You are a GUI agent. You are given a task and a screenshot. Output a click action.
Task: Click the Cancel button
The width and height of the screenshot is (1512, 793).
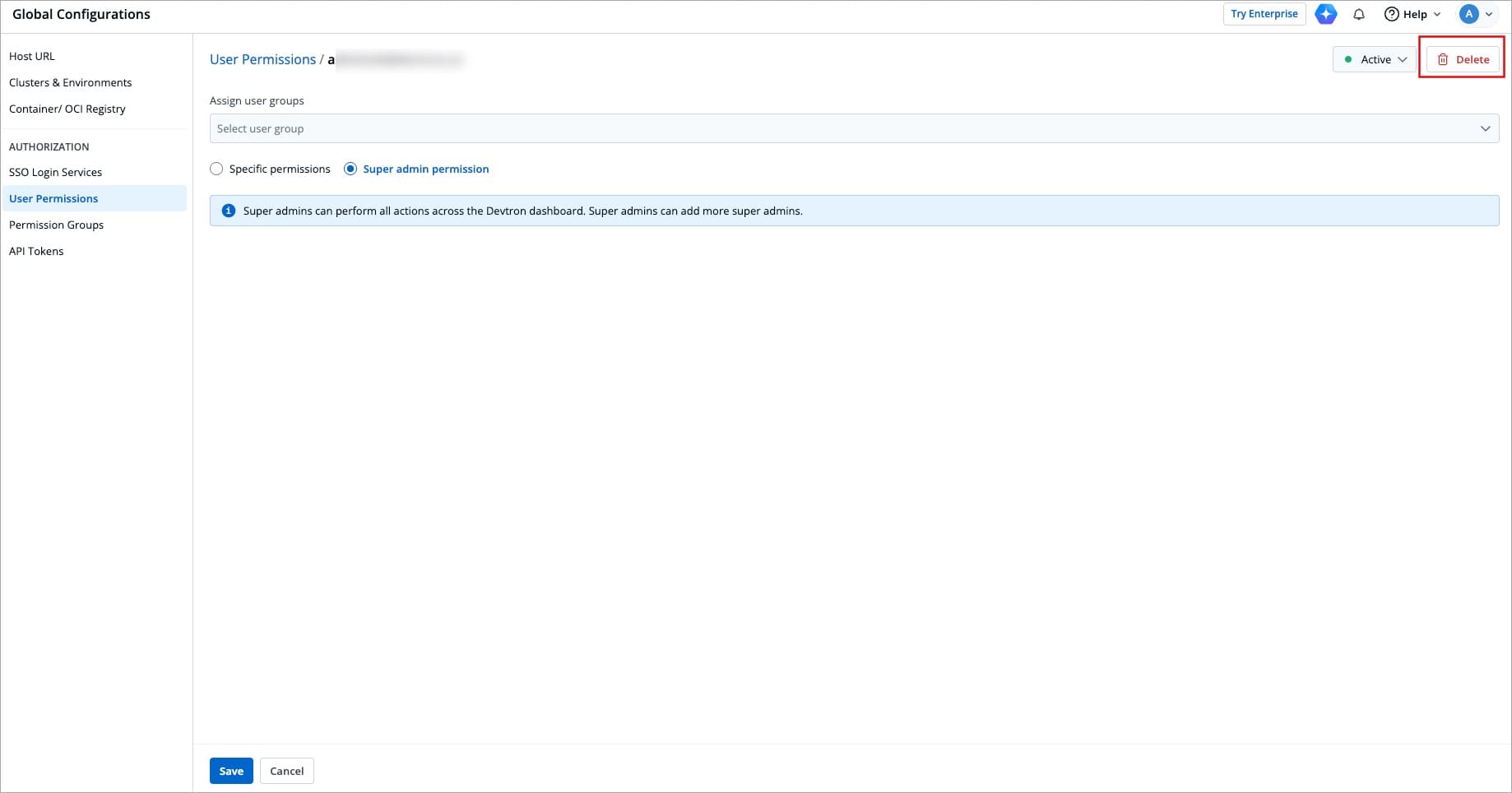pos(286,771)
